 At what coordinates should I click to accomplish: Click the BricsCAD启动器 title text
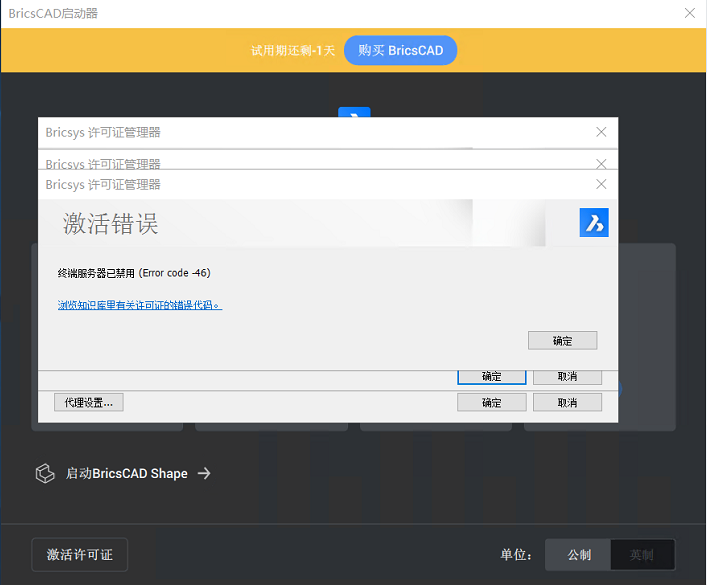click(x=53, y=14)
